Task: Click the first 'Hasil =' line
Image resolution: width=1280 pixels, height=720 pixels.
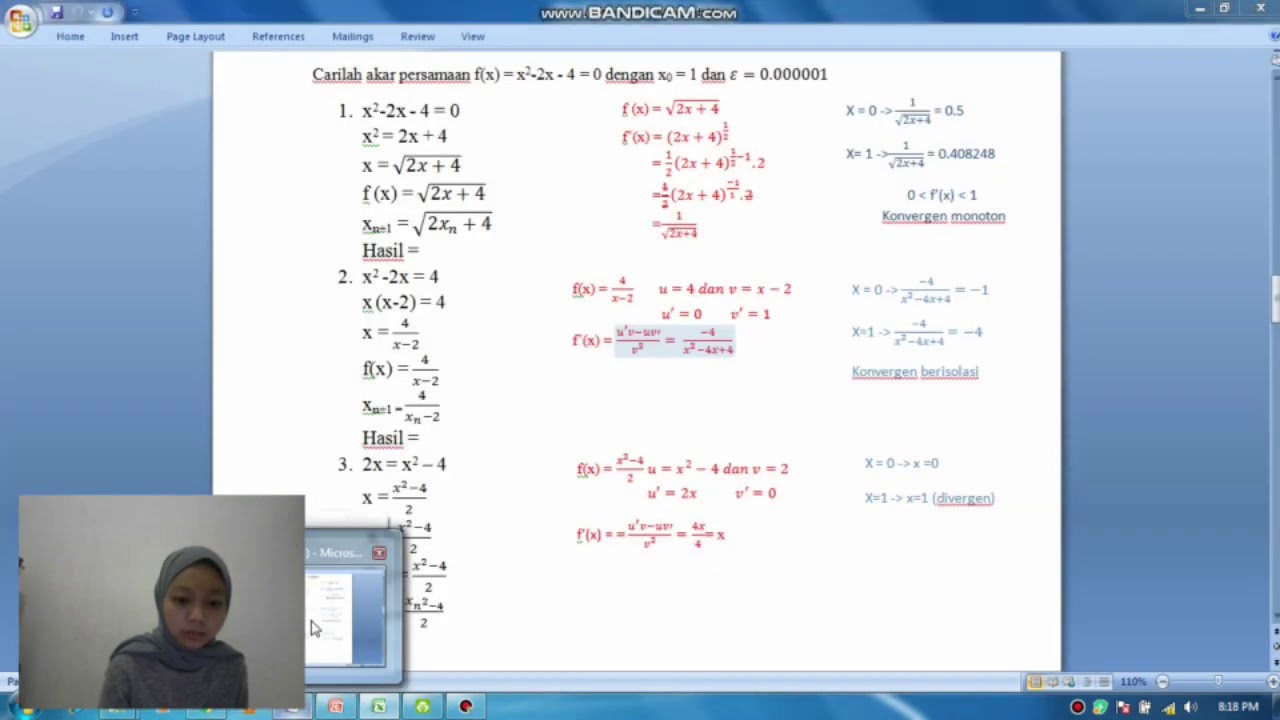Action: pos(390,250)
